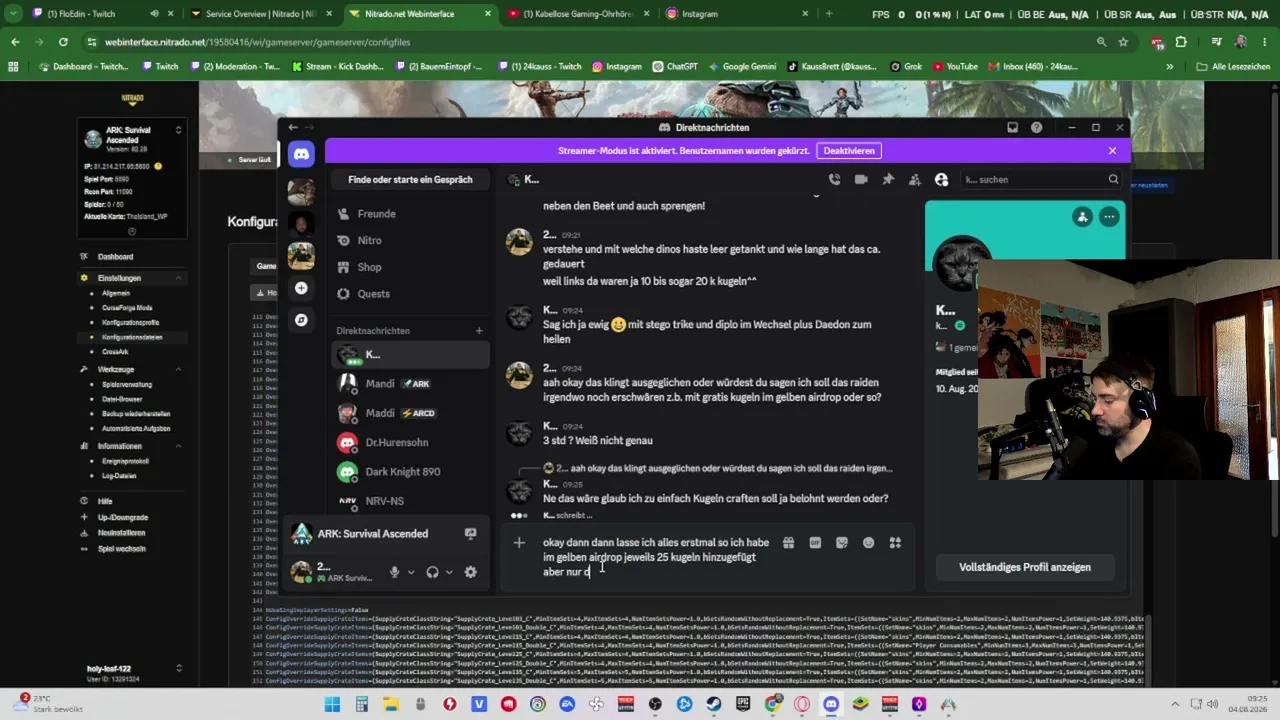
Task: Open conversation with Dr.Hurensohn
Action: (x=410, y=442)
